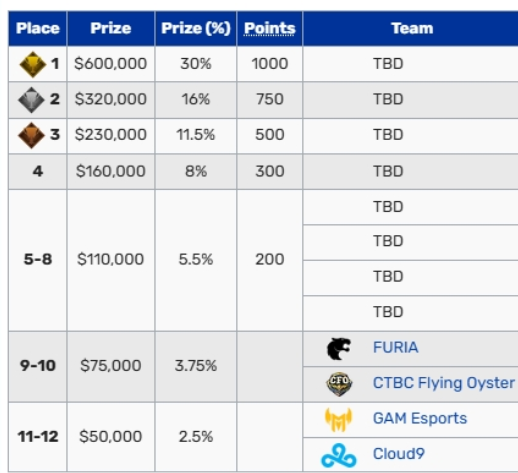Image resolution: width=518 pixels, height=473 pixels.
Task: Click the 3.75% prize percentage cell
Action: 196,367
